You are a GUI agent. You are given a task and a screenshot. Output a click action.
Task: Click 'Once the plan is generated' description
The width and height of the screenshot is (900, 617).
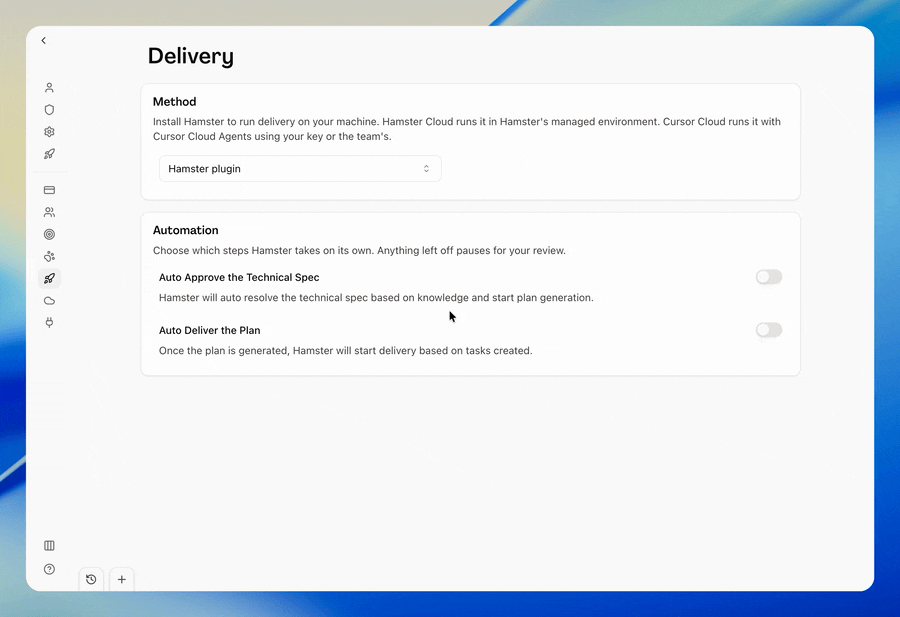click(x=346, y=351)
